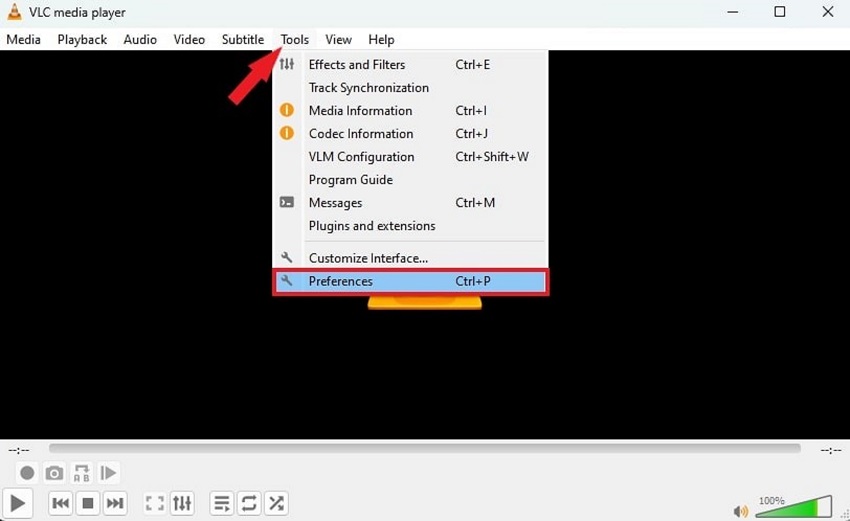Toggle the playlist view icon
The width and height of the screenshot is (850, 521).
[x=222, y=503]
